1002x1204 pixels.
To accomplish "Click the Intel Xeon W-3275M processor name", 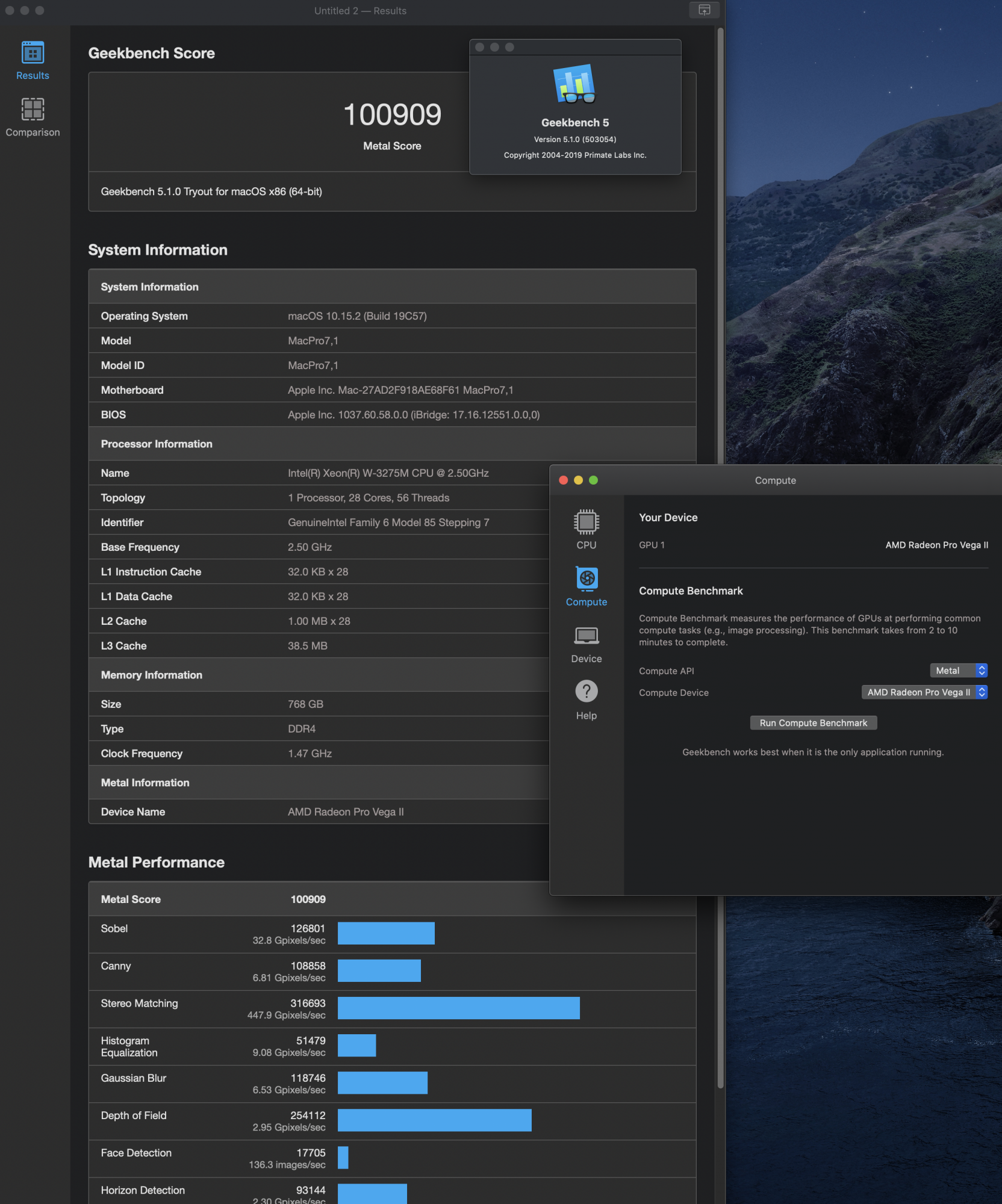I will tap(388, 473).
